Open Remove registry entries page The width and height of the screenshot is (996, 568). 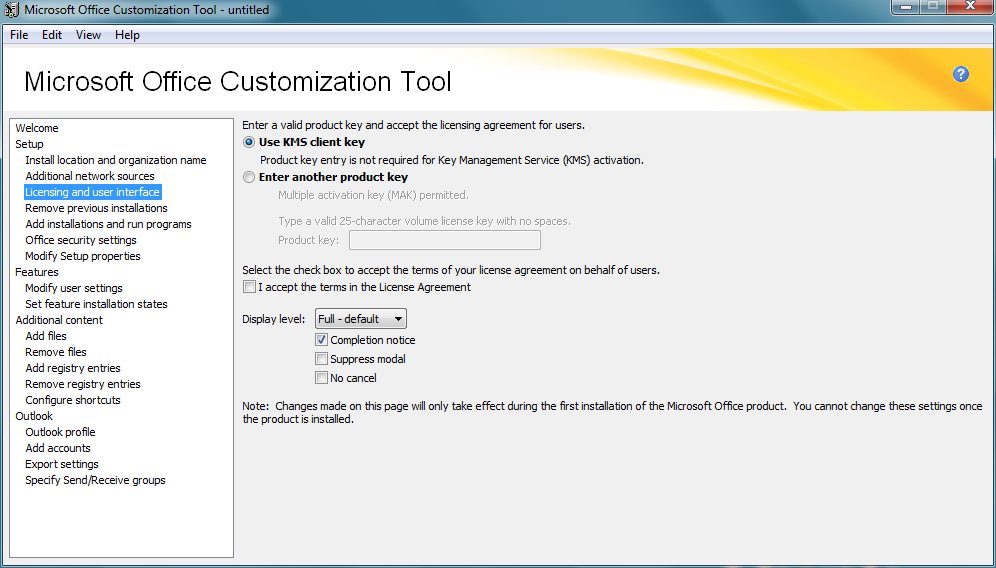coord(83,384)
